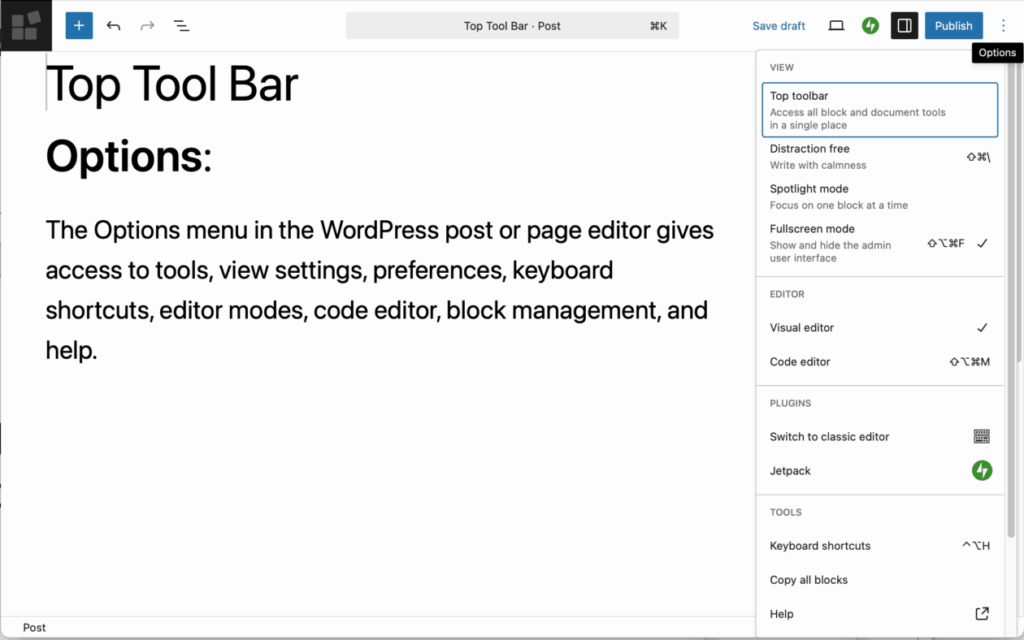Open the preview device icon

(x=836, y=25)
